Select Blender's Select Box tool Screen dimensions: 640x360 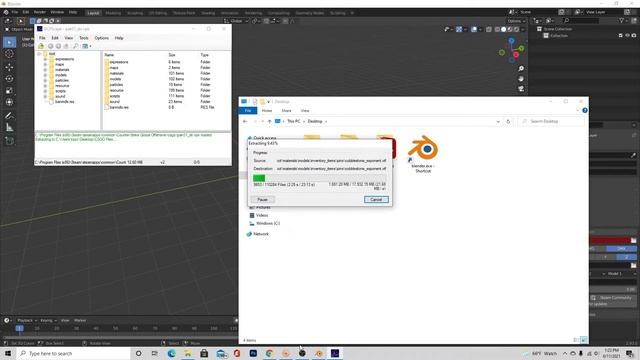click(x=9, y=42)
